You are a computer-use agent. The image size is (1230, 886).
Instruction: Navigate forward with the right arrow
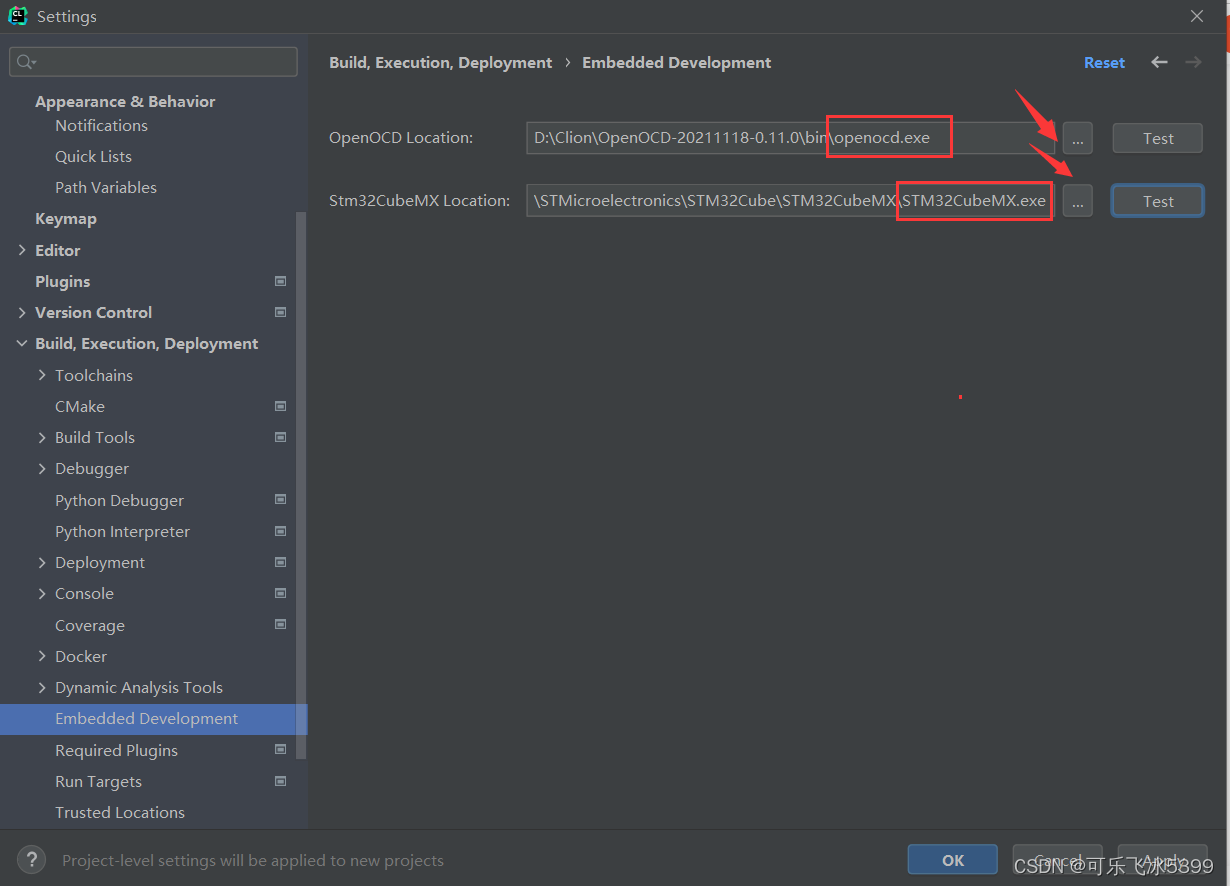pyautogui.click(x=1193, y=62)
